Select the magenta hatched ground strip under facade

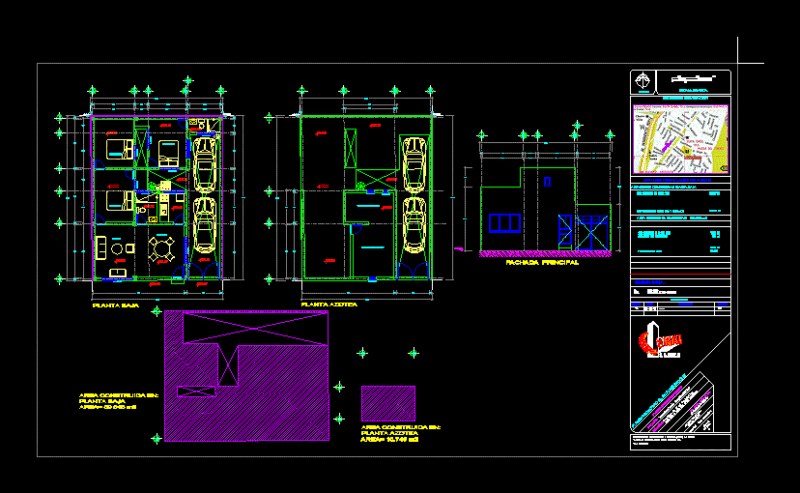(x=545, y=254)
